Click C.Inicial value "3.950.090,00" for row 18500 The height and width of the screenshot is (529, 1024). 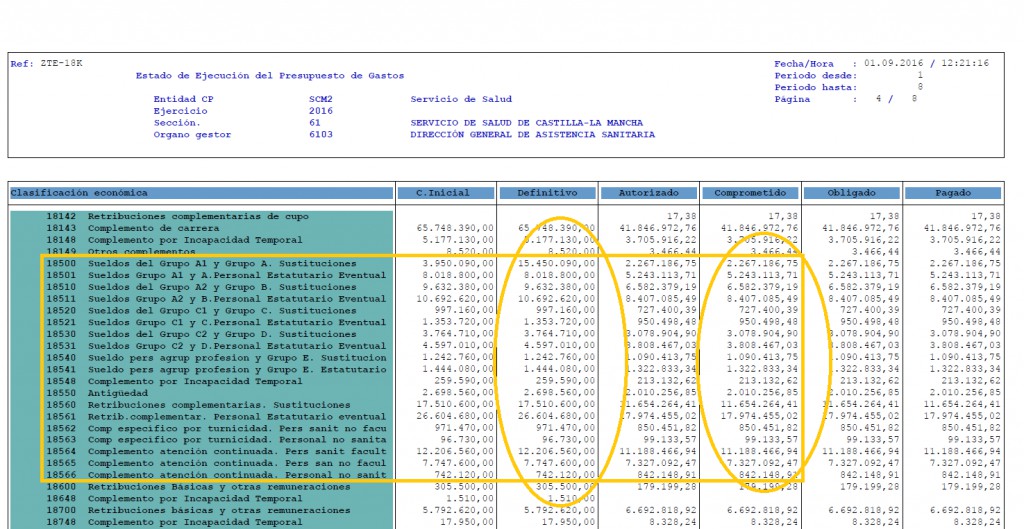[458, 263]
